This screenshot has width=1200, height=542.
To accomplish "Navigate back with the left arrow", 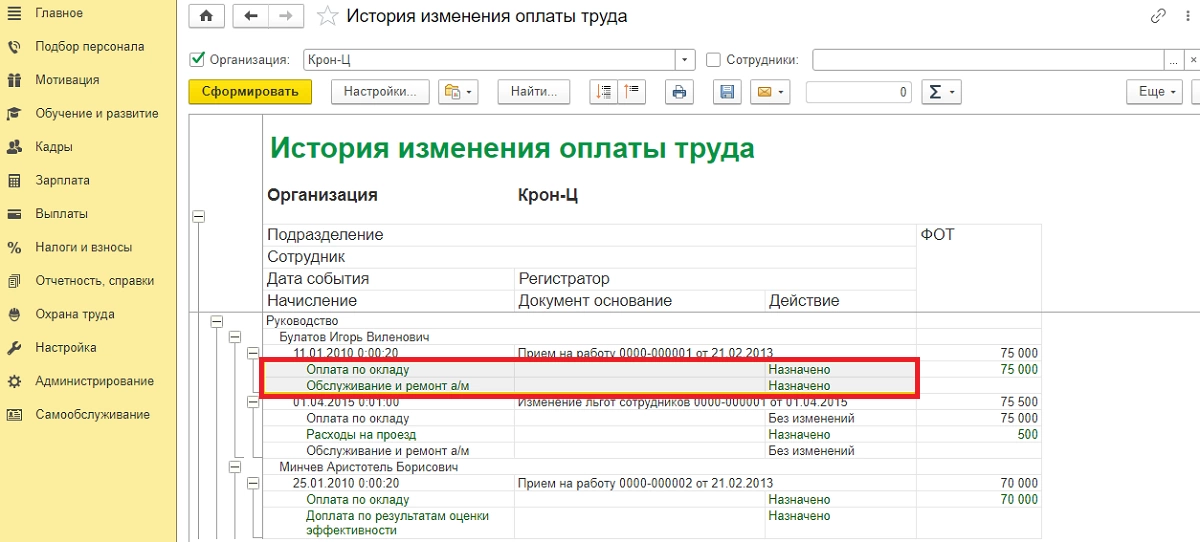I will pos(250,16).
